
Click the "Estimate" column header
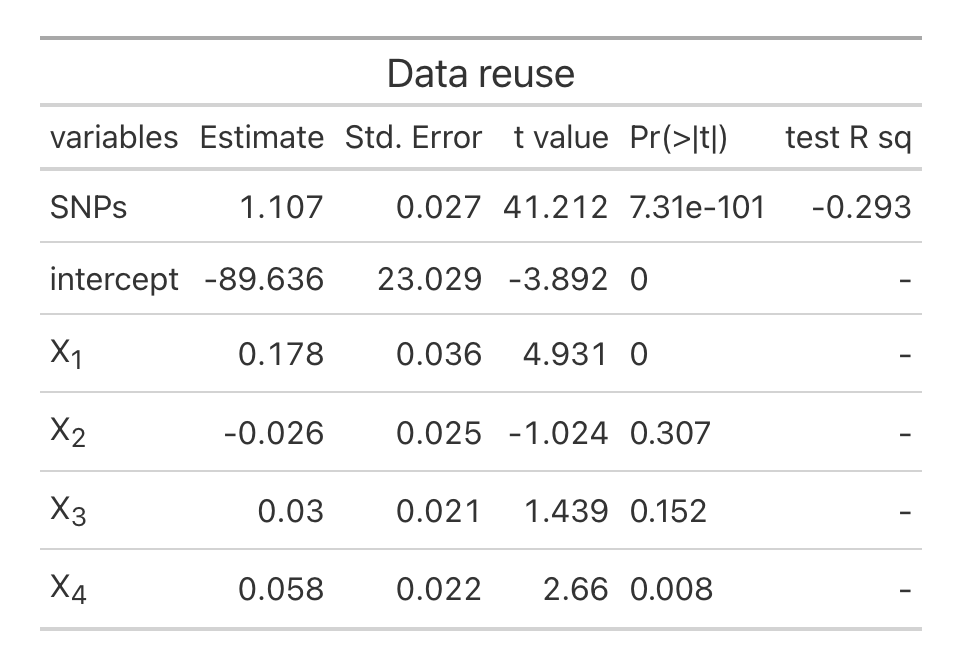[261, 137]
